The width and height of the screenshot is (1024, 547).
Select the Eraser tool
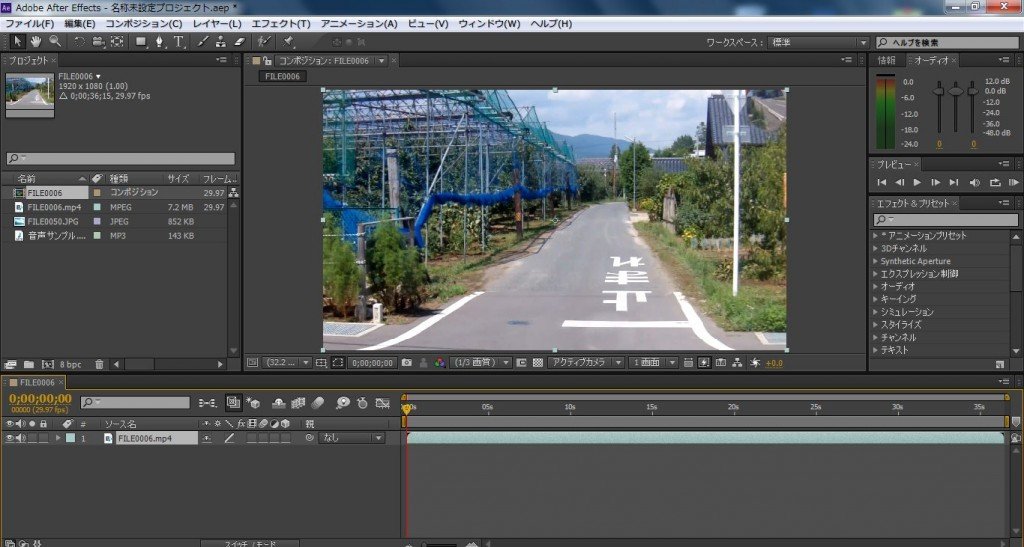point(239,41)
